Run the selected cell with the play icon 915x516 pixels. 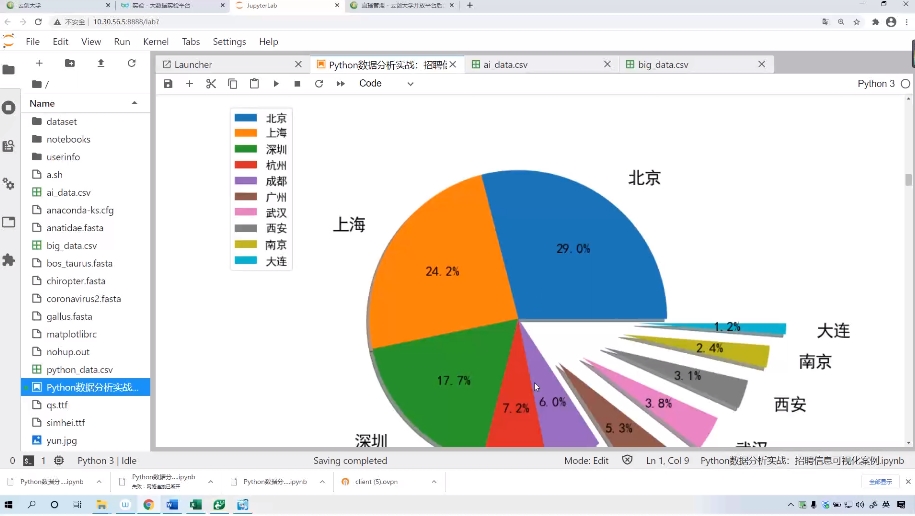tap(276, 84)
